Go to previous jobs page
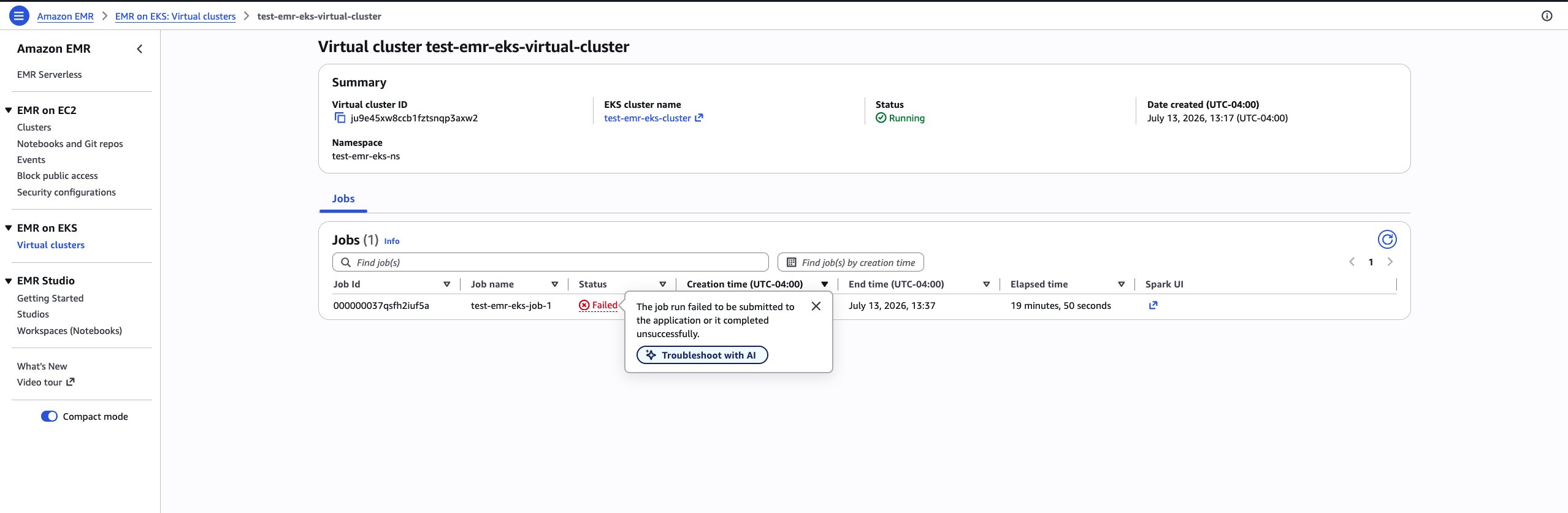Viewport: 1568px width, 513px height. pyautogui.click(x=1352, y=262)
